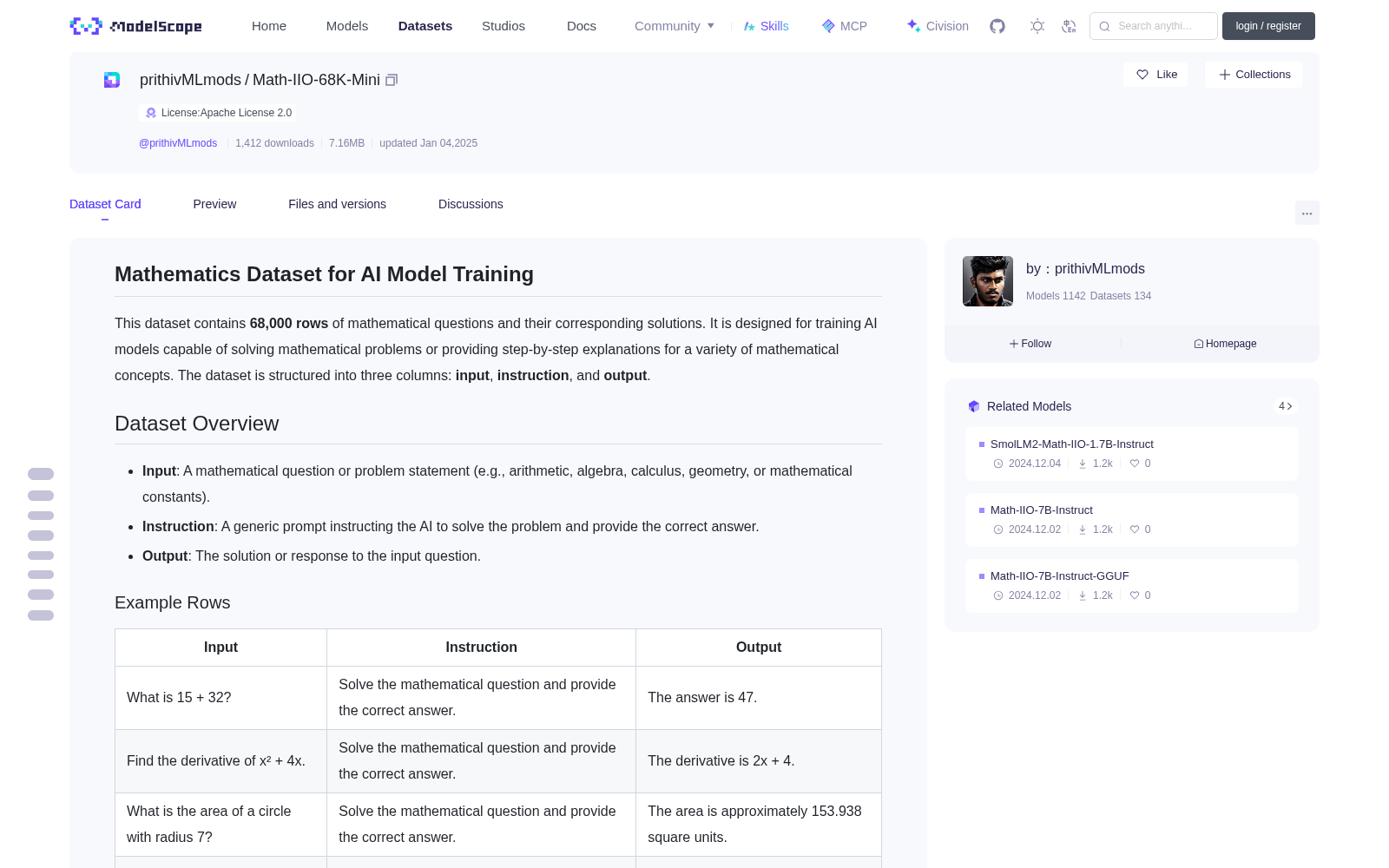Switch language with the translate icon
The image size is (1389, 868).
pos(1069,26)
